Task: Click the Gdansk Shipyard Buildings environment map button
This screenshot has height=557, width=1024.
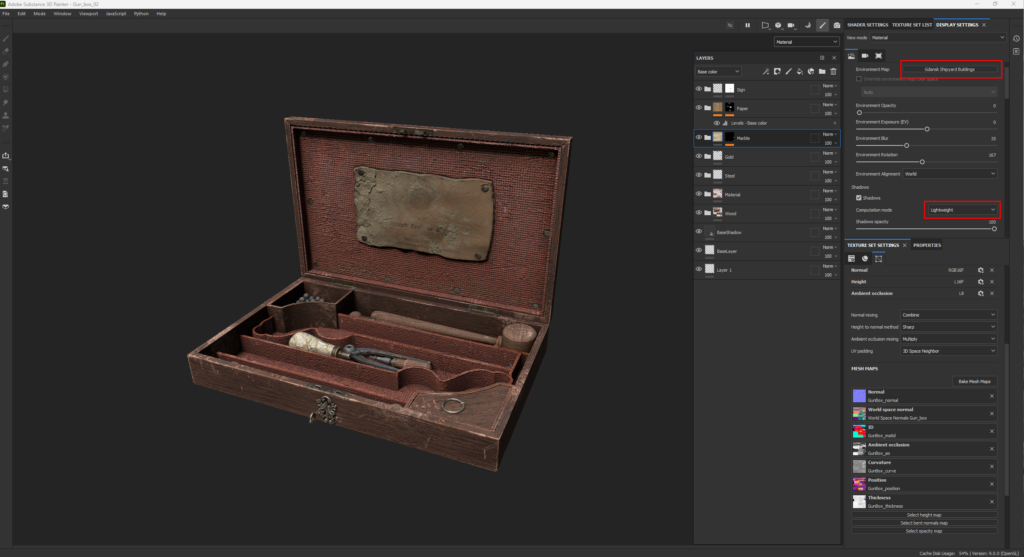Action: coord(950,69)
